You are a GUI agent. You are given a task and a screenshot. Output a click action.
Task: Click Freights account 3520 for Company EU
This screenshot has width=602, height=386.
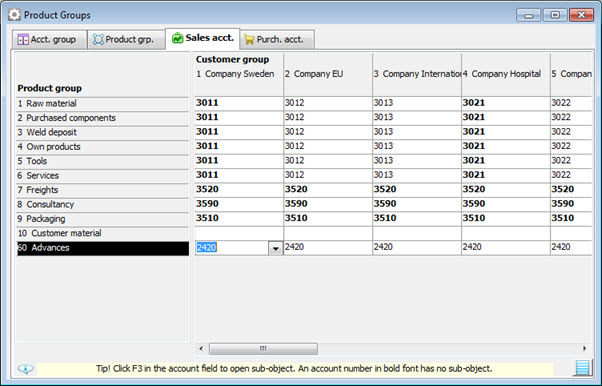pyautogui.click(x=328, y=189)
